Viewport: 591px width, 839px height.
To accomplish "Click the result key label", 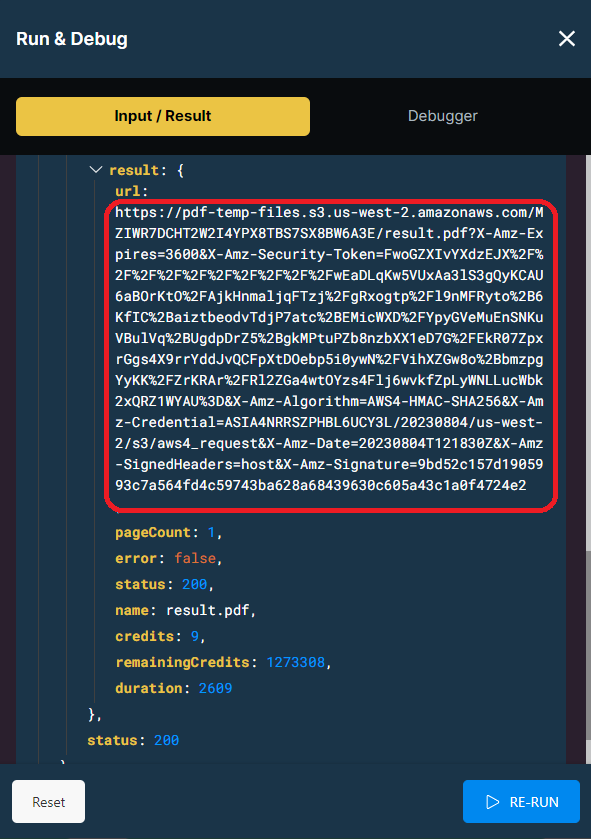I will tap(134, 170).
